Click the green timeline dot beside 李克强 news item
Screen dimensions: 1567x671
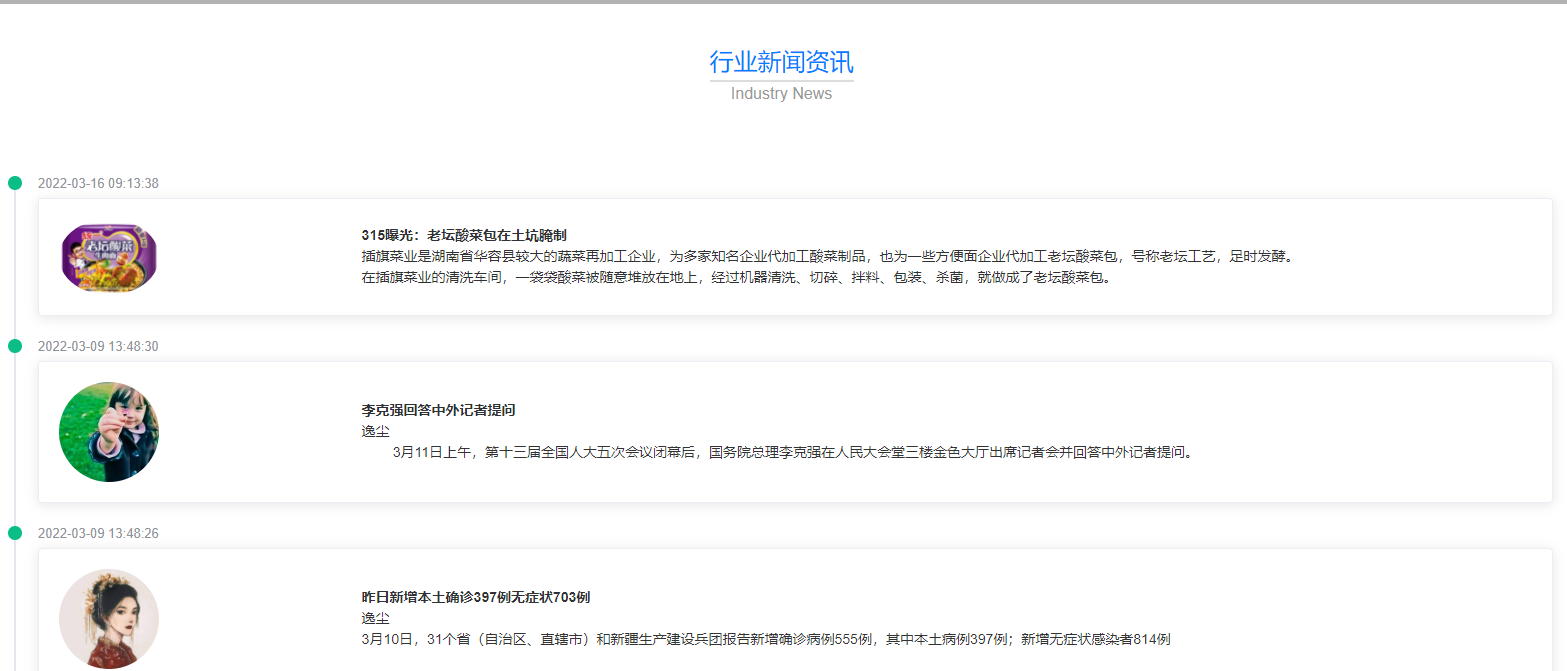tap(15, 345)
